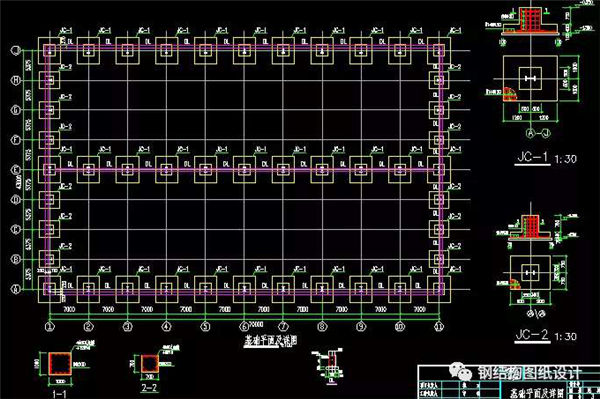Pick the JC-1 plan detail column symbol

[x=530, y=79]
